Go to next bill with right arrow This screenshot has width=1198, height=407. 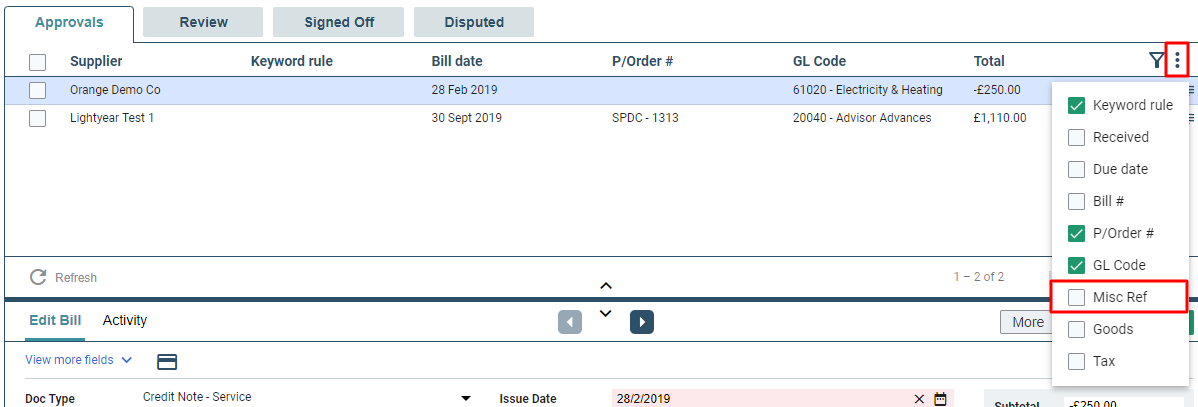[642, 322]
